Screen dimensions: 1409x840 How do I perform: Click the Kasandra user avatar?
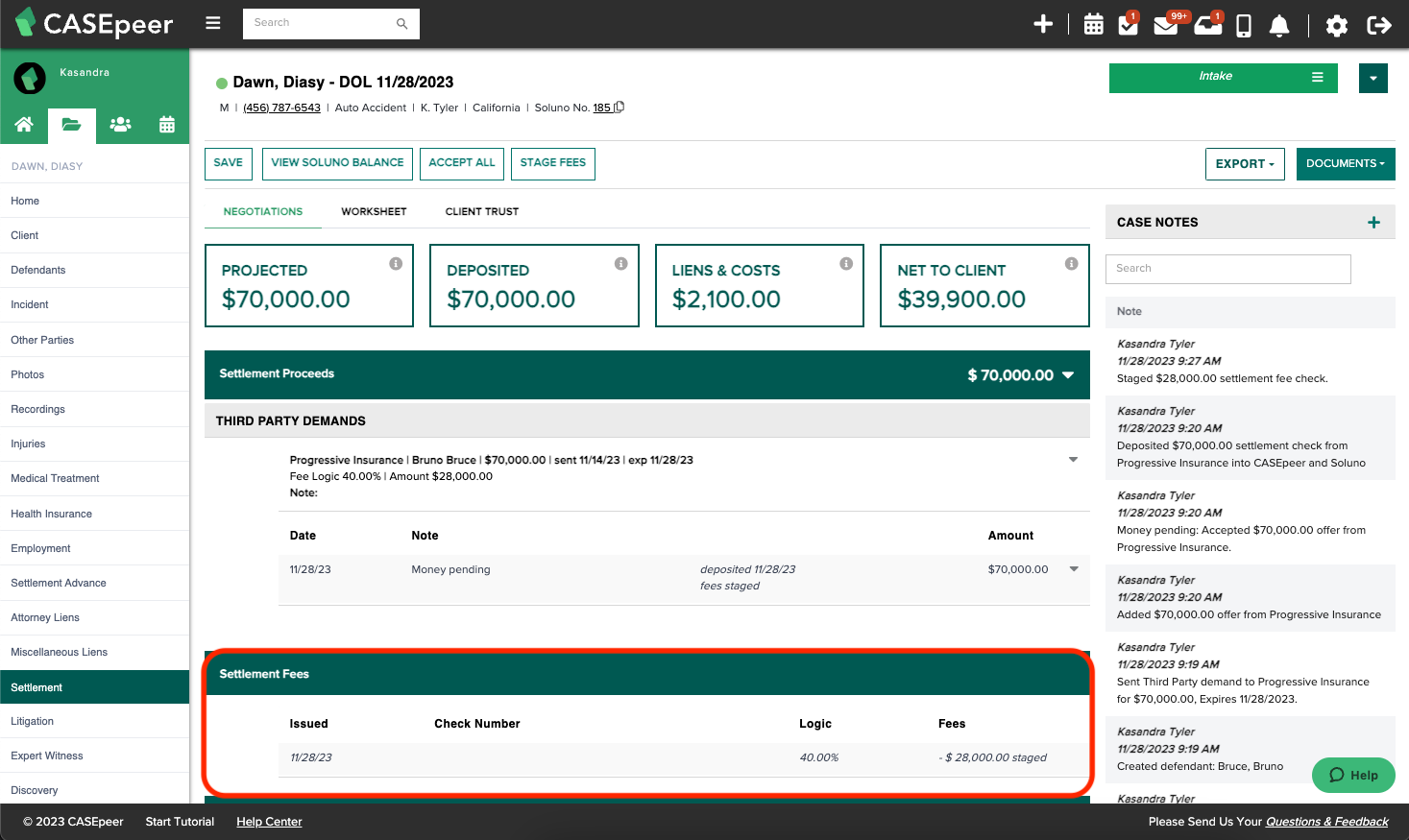(x=30, y=78)
